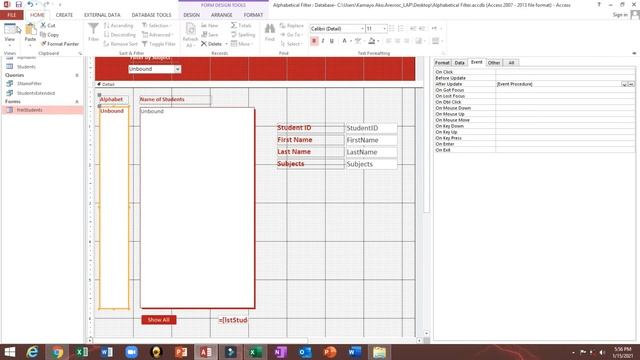Select the FirstName text box on the form
640x360 pixels.
371,140
